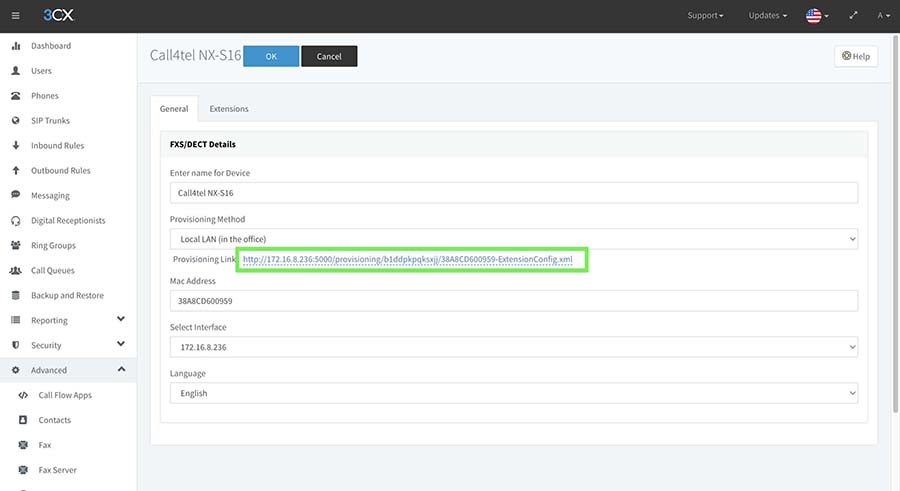Switch to the Extensions tab
900x491 pixels.
tap(229, 109)
